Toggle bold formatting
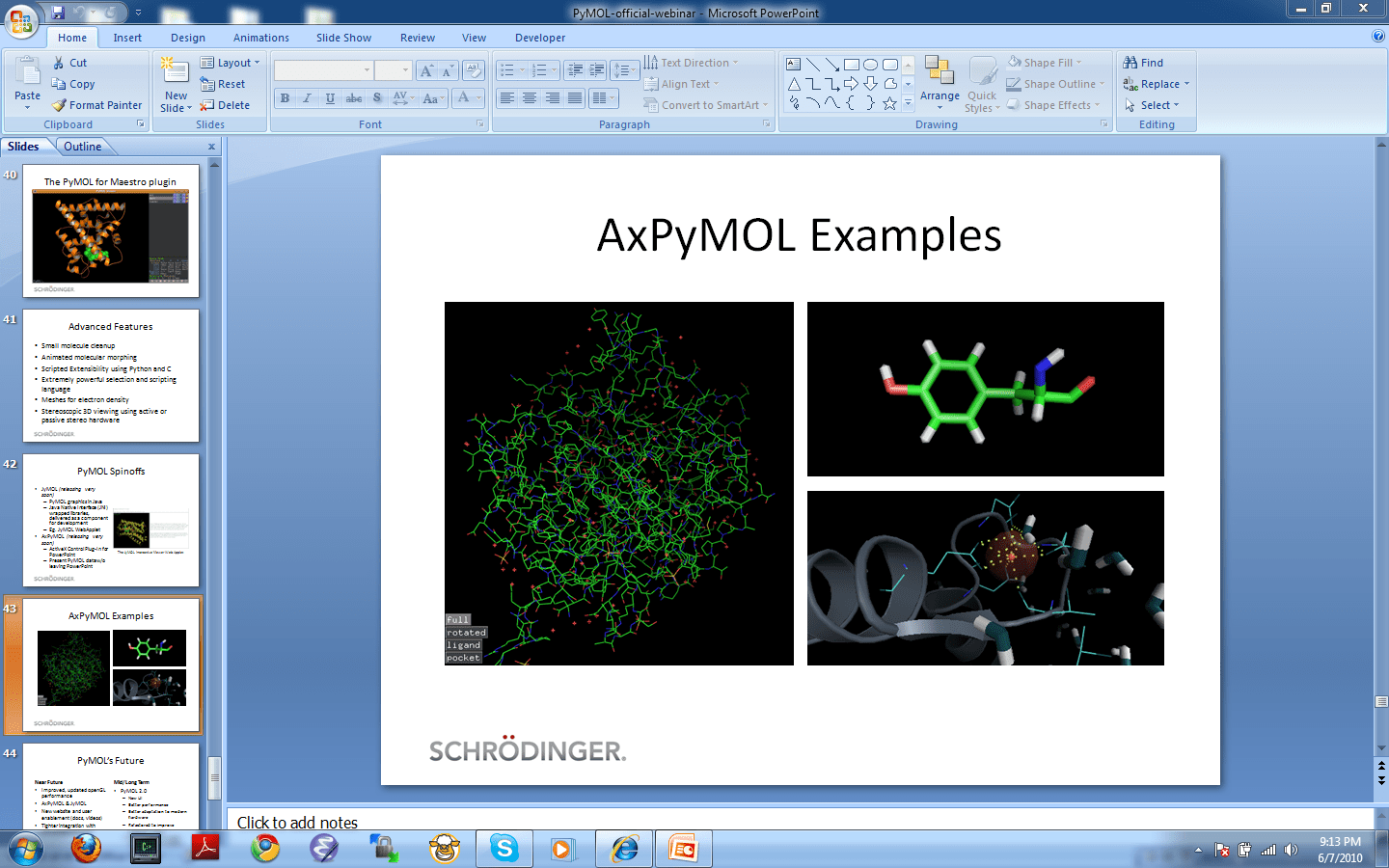 click(285, 97)
